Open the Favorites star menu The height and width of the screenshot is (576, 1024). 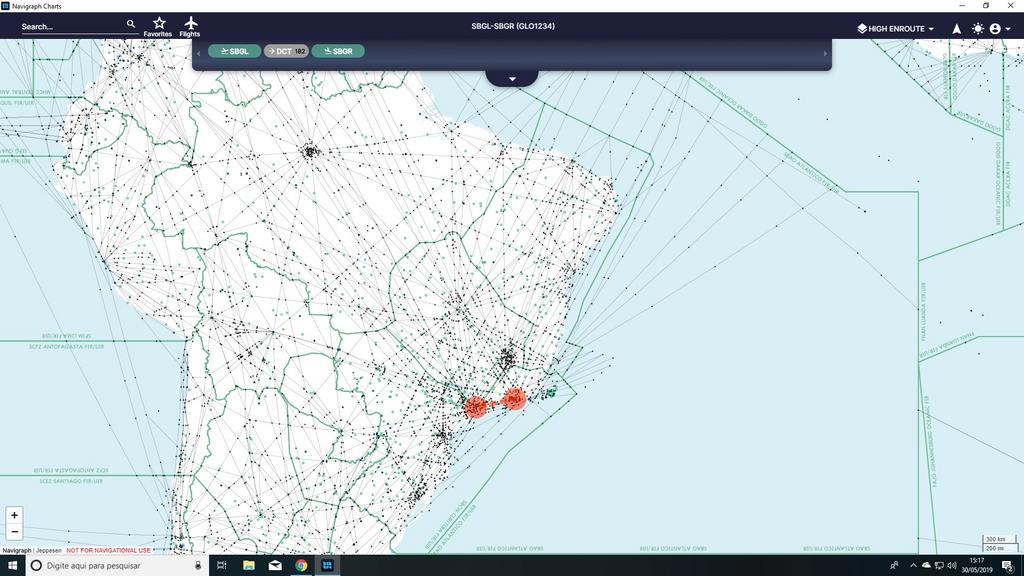click(158, 27)
